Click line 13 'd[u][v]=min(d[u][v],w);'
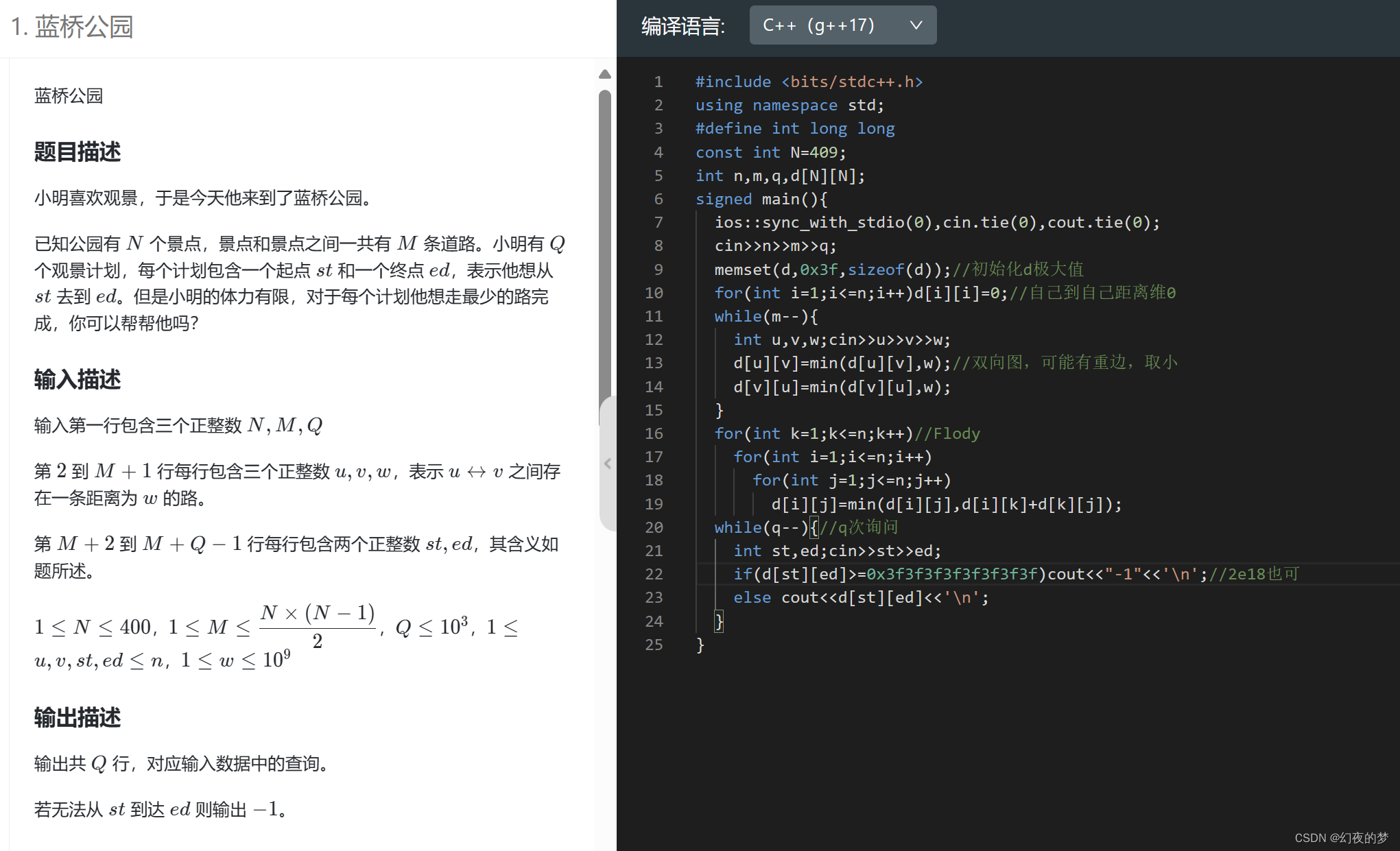 [842, 363]
